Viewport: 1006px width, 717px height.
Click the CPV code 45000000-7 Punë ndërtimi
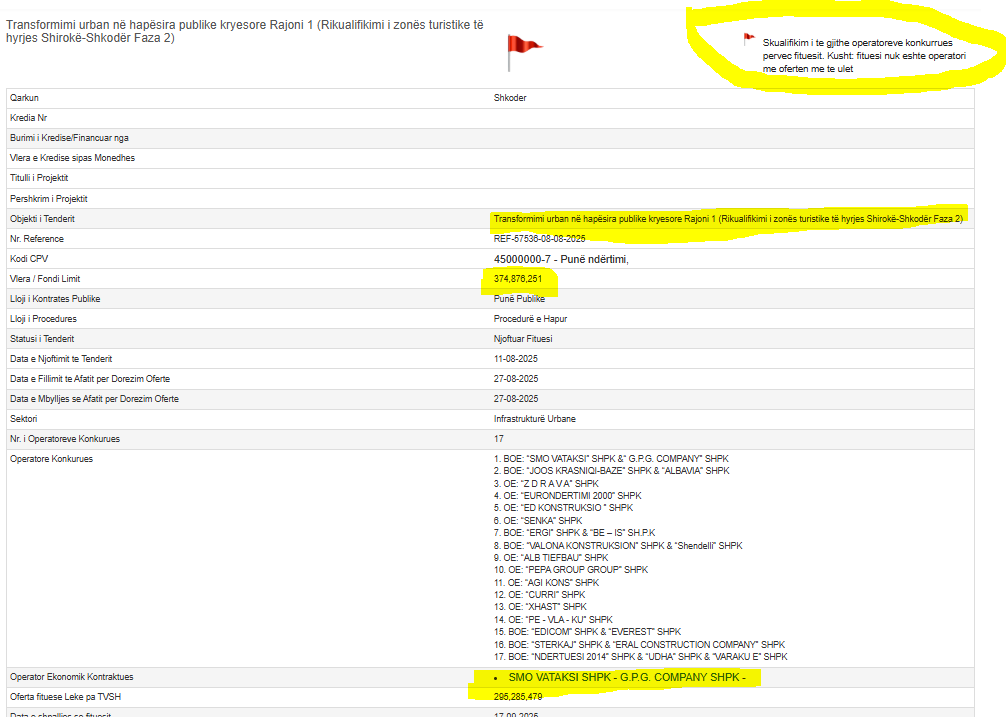coord(560,259)
